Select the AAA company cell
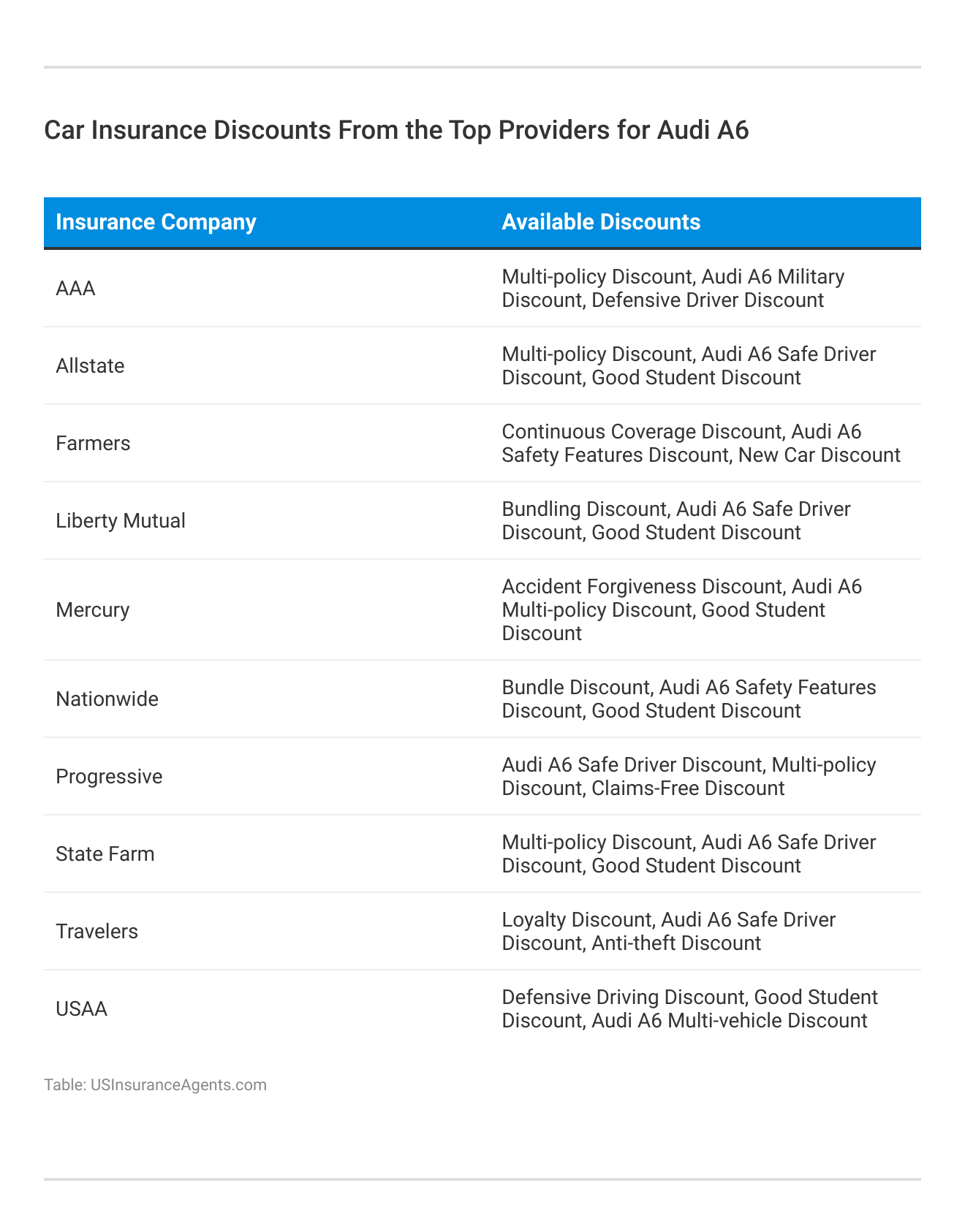965x1232 pixels. click(x=76, y=289)
